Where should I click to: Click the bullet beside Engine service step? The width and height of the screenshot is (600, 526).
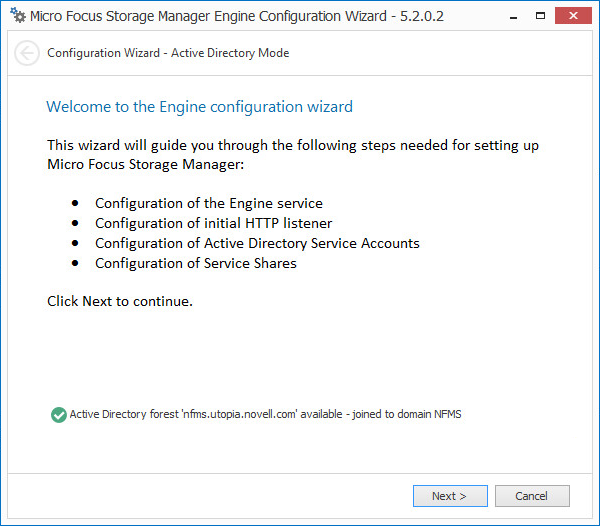[x=75, y=203]
